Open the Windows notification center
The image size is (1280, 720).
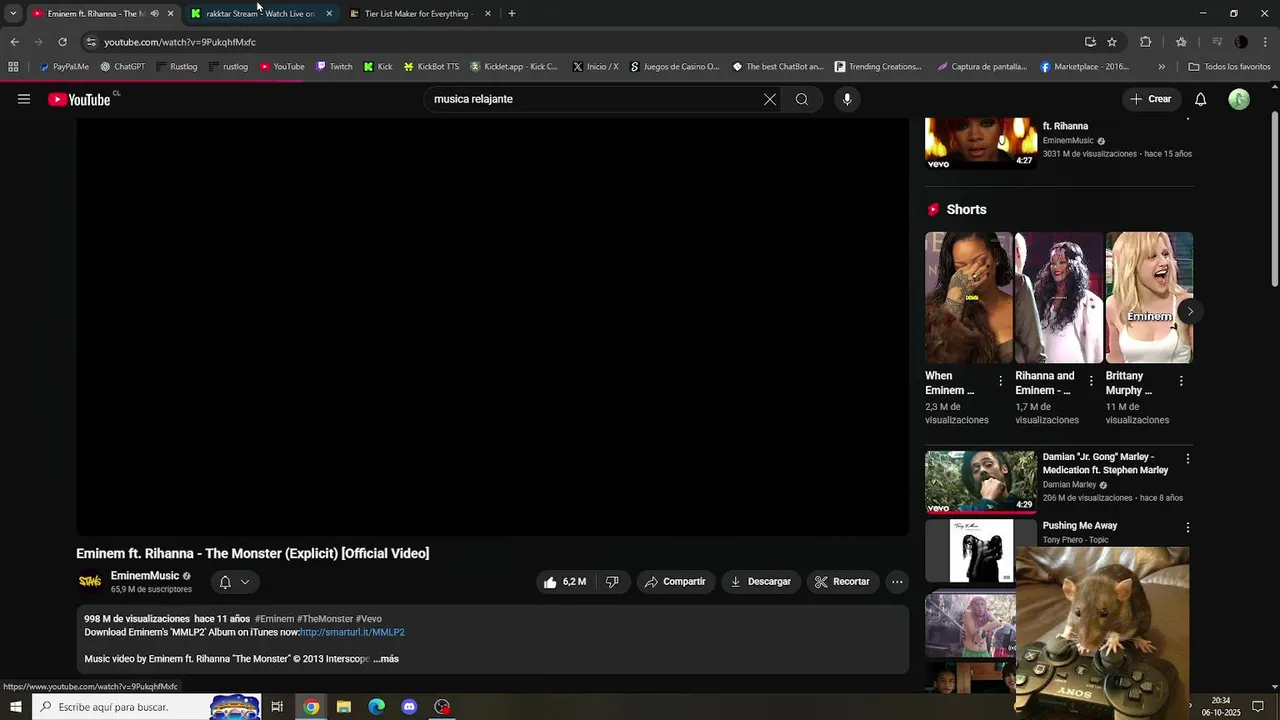pos(1258,707)
